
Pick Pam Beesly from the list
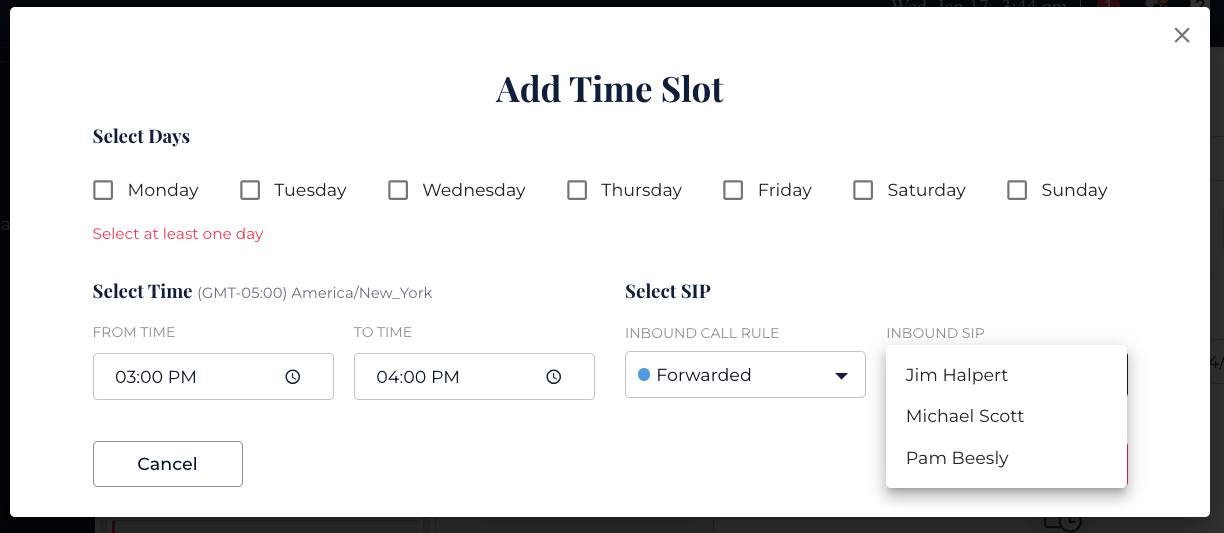coord(957,458)
